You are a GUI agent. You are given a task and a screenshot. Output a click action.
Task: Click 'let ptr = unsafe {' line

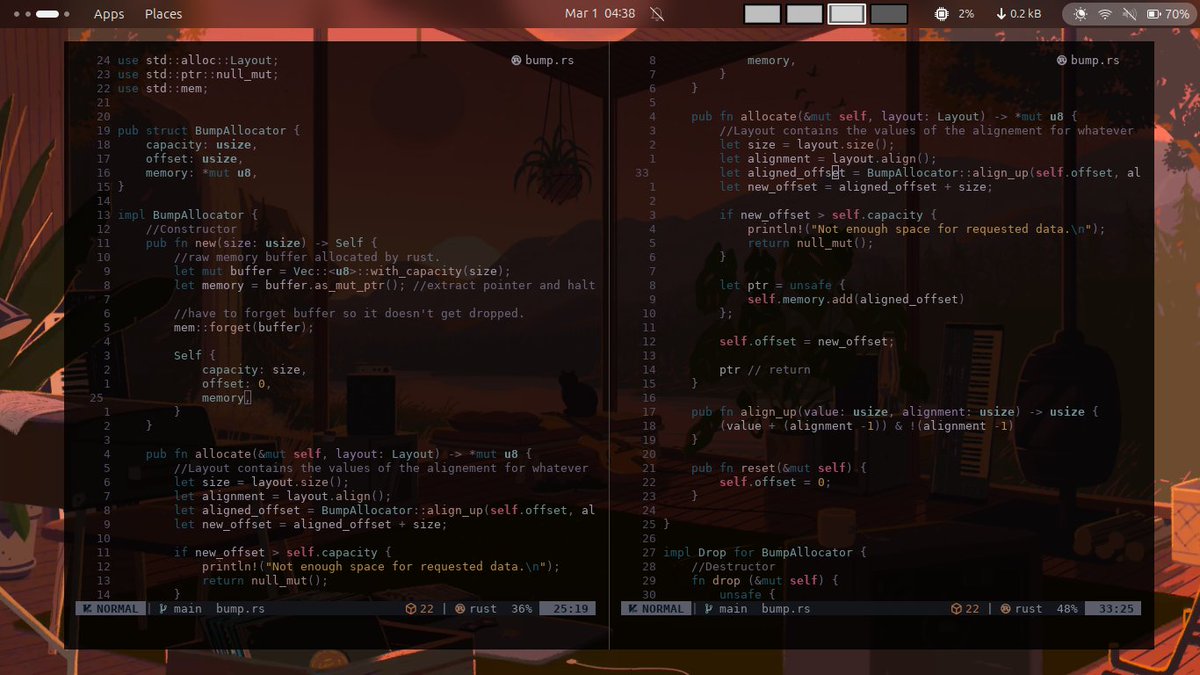(782, 285)
